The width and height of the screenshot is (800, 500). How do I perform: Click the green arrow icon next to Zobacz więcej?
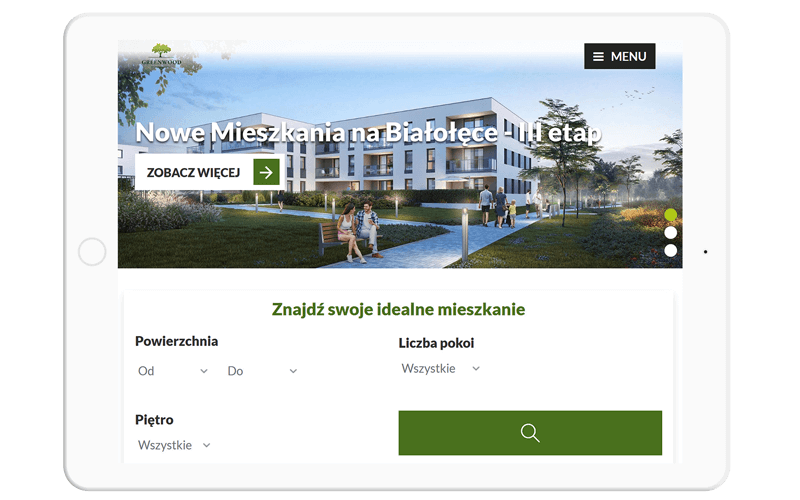tap(266, 172)
